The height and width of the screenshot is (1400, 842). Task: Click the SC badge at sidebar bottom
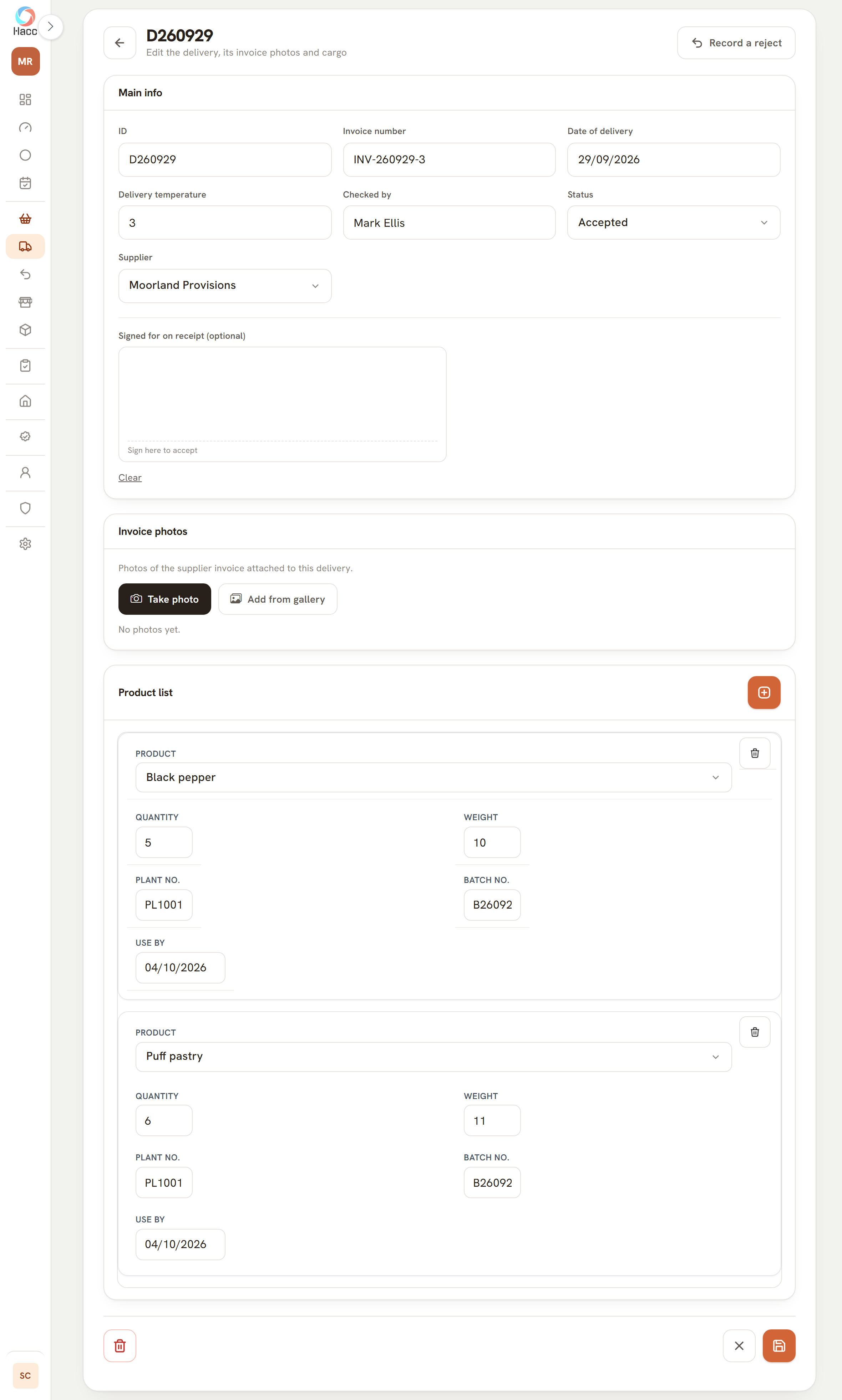26,1376
